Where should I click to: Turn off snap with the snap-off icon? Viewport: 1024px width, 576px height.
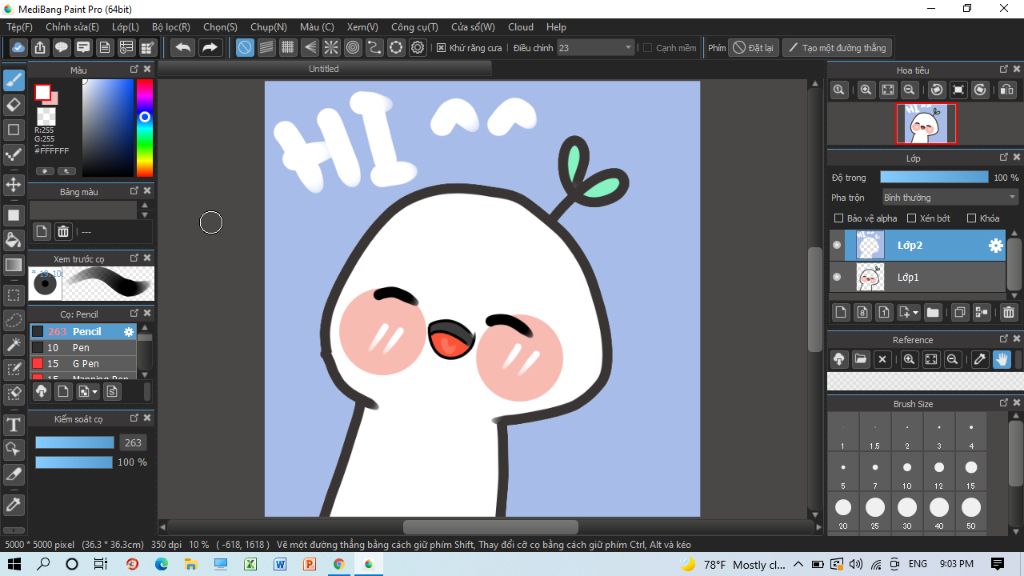pyautogui.click(x=245, y=48)
